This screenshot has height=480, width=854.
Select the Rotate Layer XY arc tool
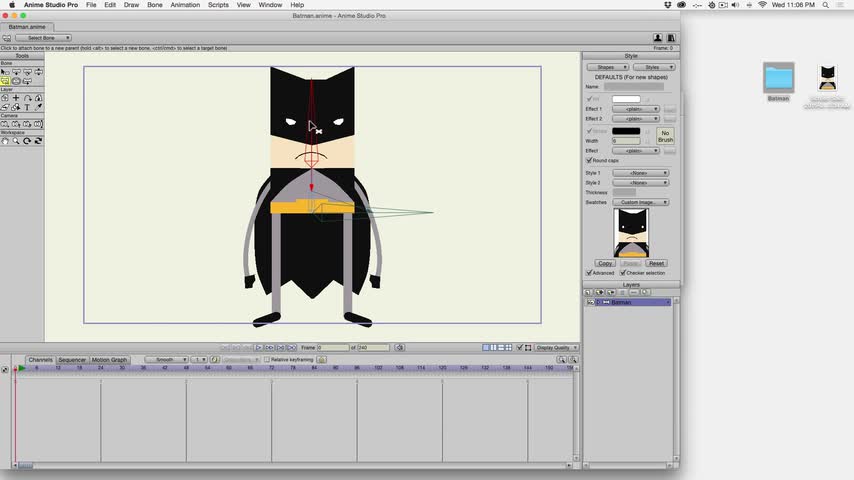28,98
